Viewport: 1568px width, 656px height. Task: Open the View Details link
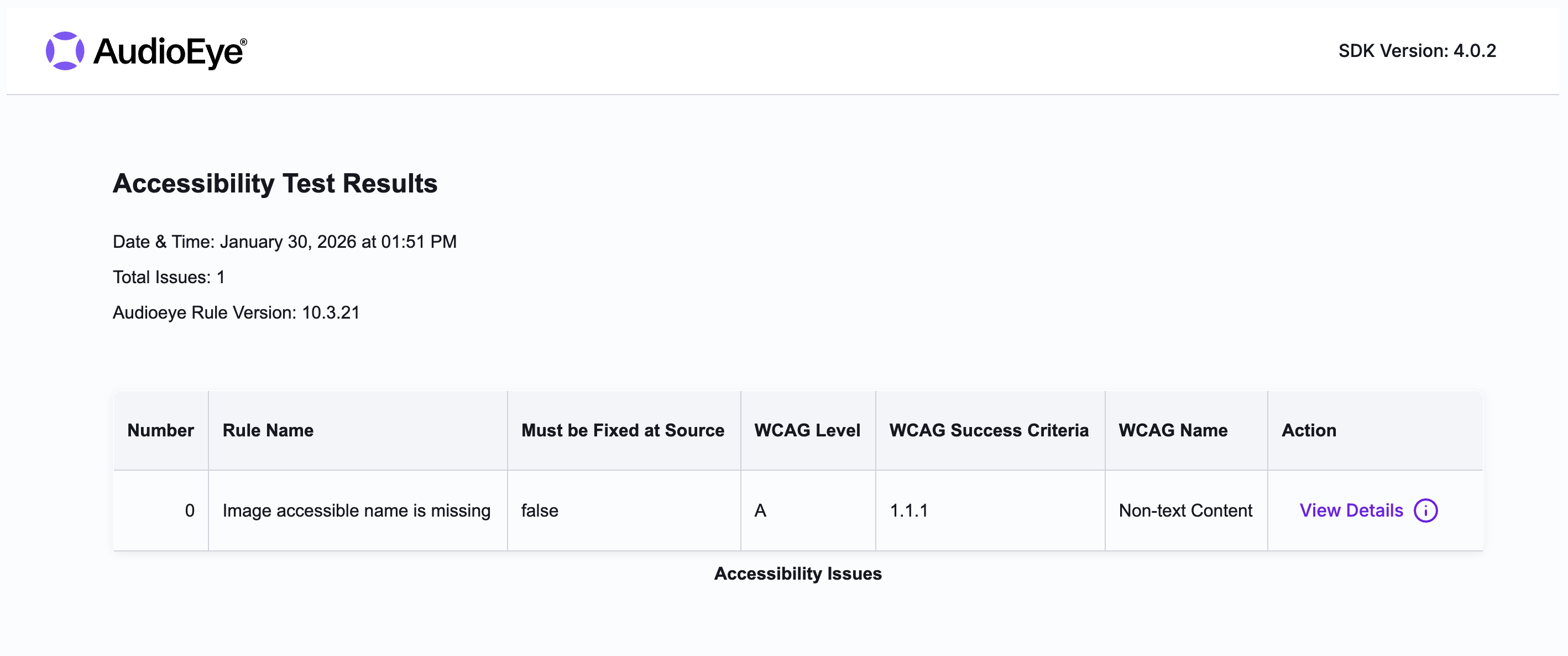[x=1352, y=511]
